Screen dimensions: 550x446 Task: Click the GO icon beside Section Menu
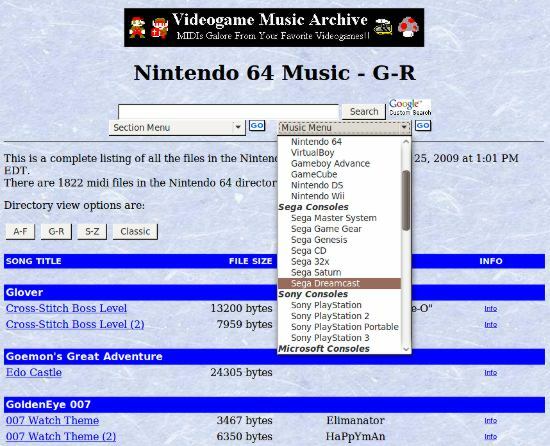click(x=257, y=126)
